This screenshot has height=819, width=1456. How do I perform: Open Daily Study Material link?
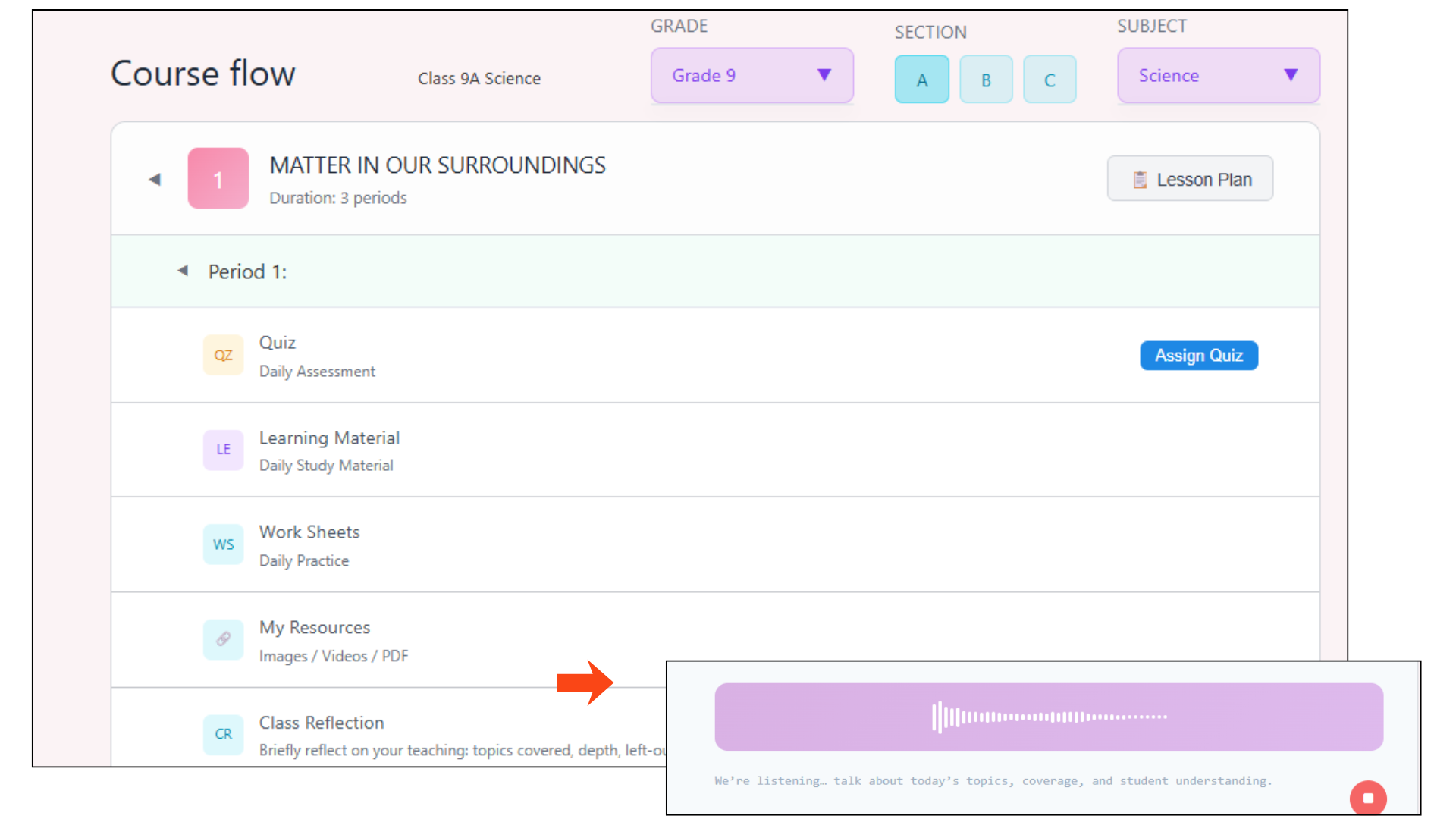(326, 465)
